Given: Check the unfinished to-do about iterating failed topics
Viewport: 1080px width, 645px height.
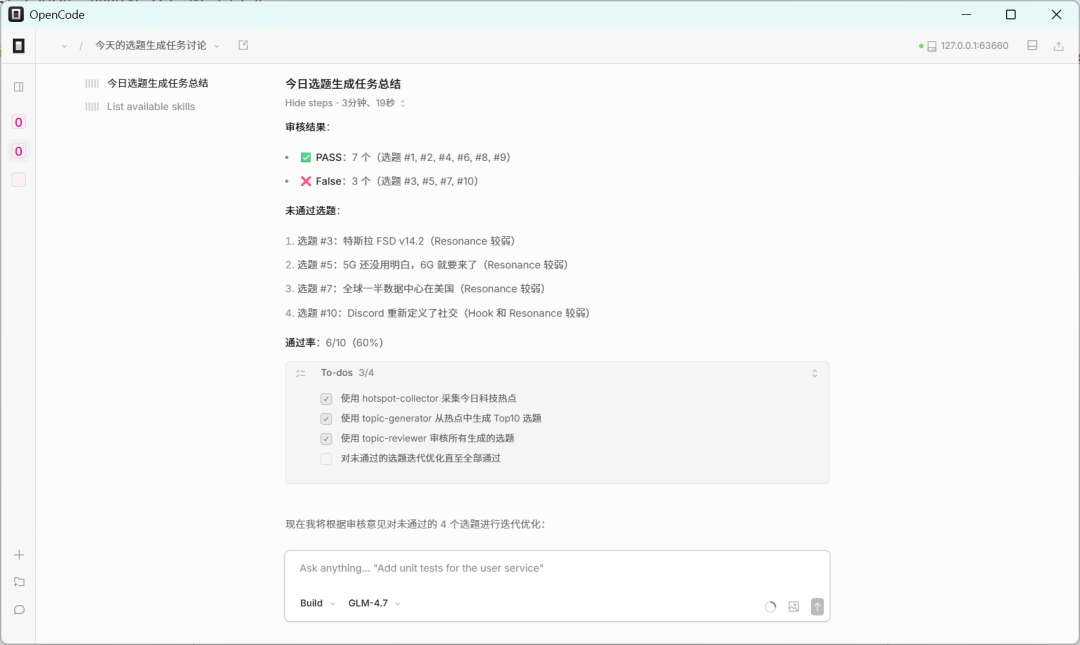Looking at the screenshot, I should pos(326,458).
